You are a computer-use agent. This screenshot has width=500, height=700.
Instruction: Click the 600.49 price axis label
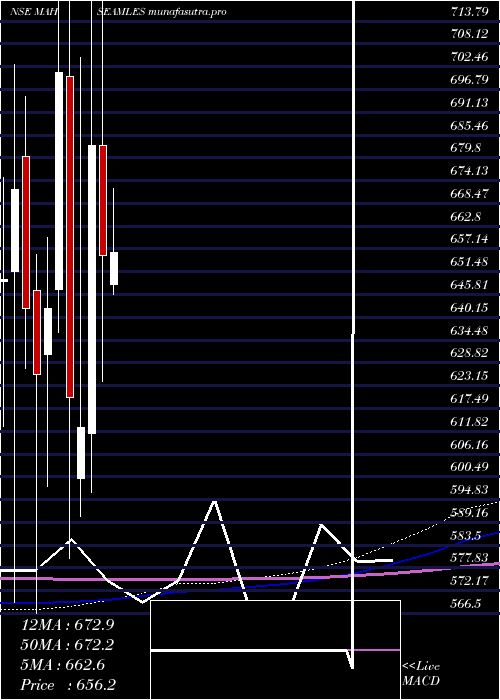coord(470,467)
